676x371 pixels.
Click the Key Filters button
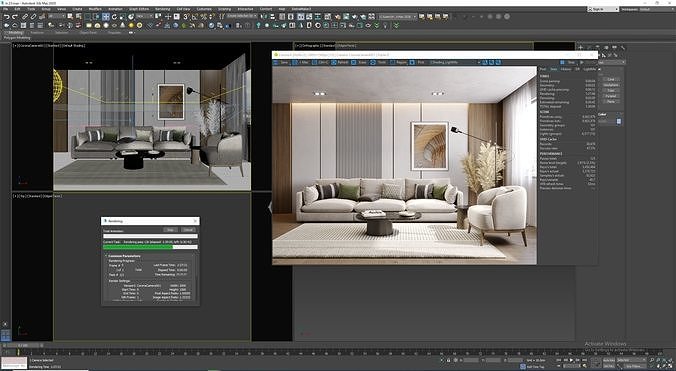coord(634,366)
